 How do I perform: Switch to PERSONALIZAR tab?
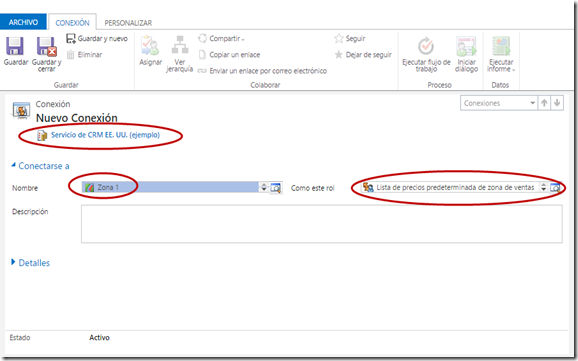pos(128,23)
